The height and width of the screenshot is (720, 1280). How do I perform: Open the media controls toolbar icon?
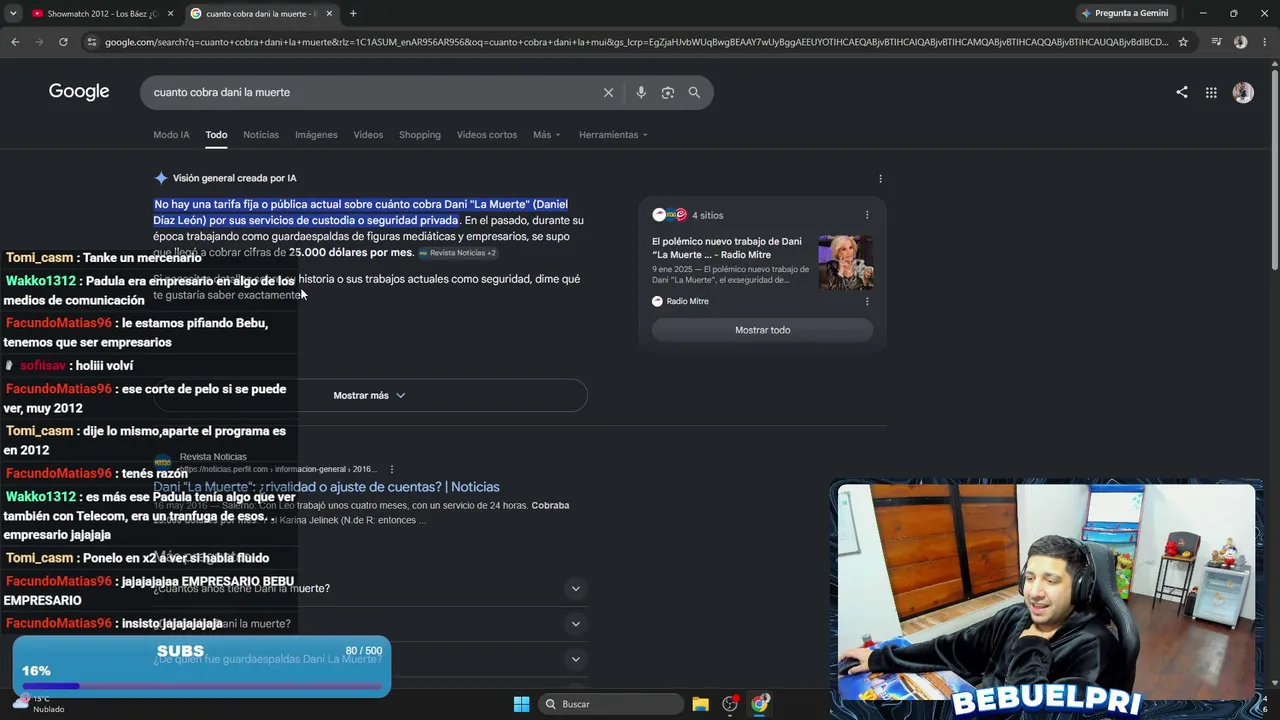(x=1216, y=42)
